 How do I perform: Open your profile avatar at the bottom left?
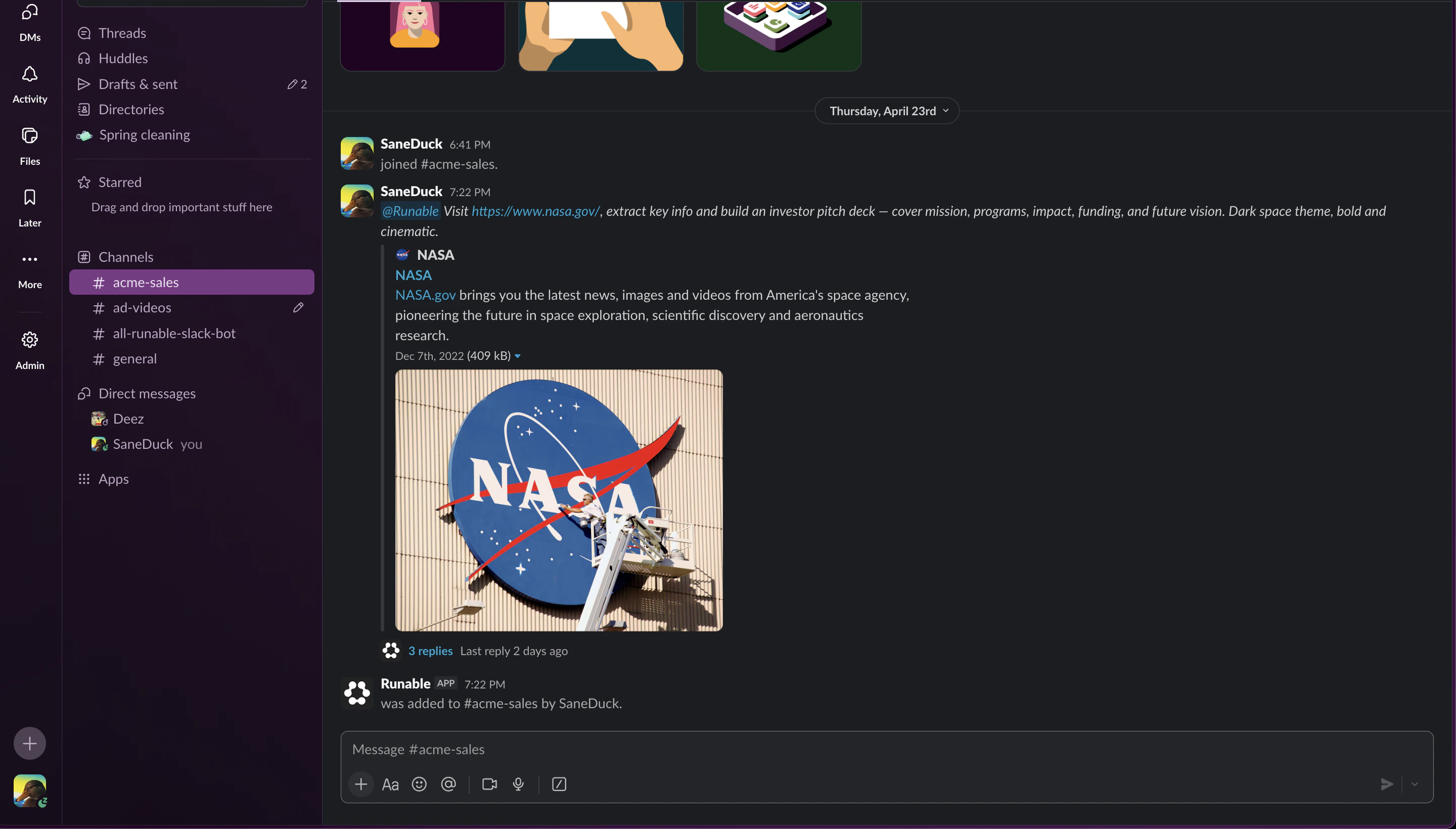(30, 790)
